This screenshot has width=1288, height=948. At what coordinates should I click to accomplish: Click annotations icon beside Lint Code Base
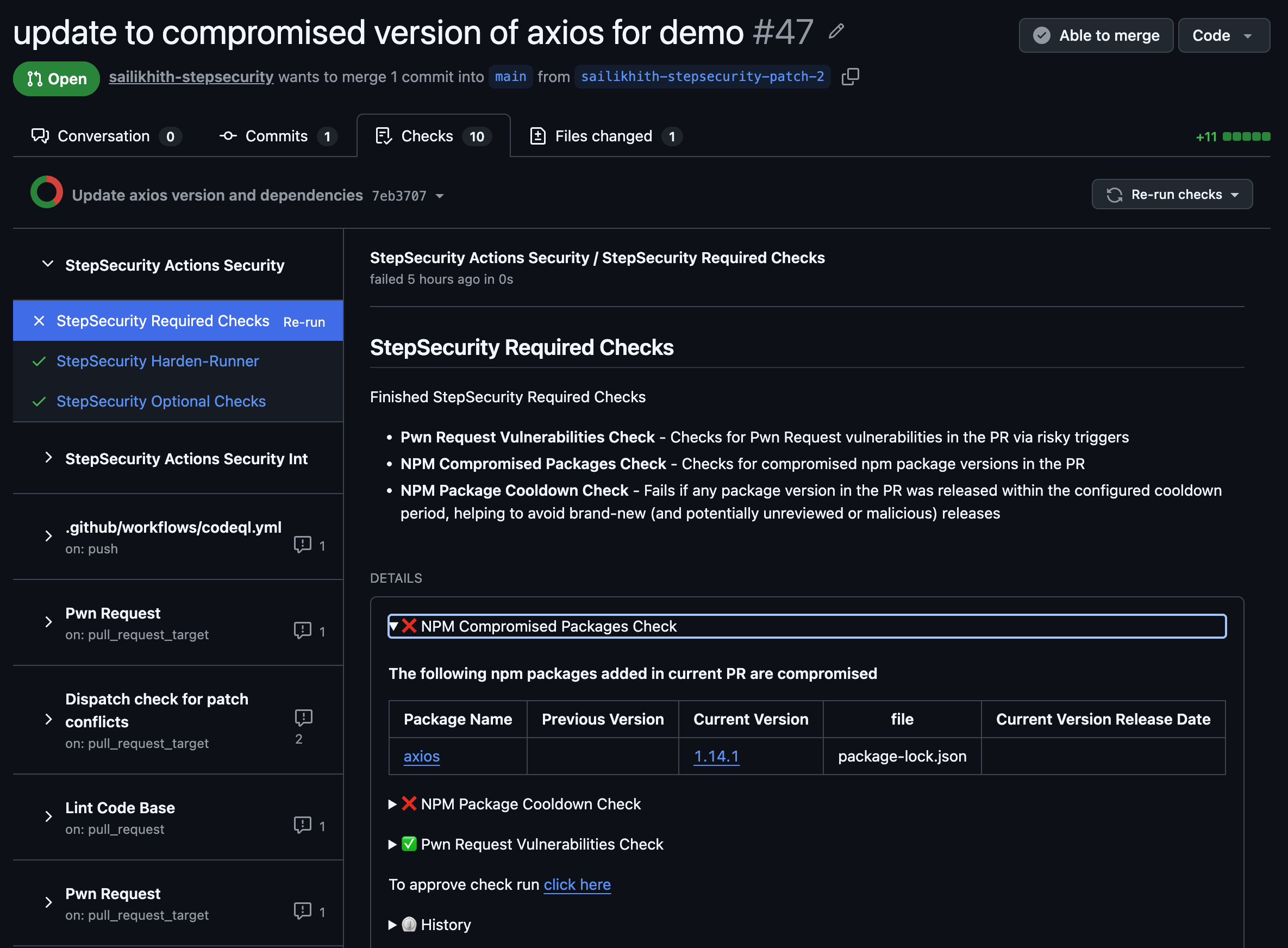click(x=302, y=825)
